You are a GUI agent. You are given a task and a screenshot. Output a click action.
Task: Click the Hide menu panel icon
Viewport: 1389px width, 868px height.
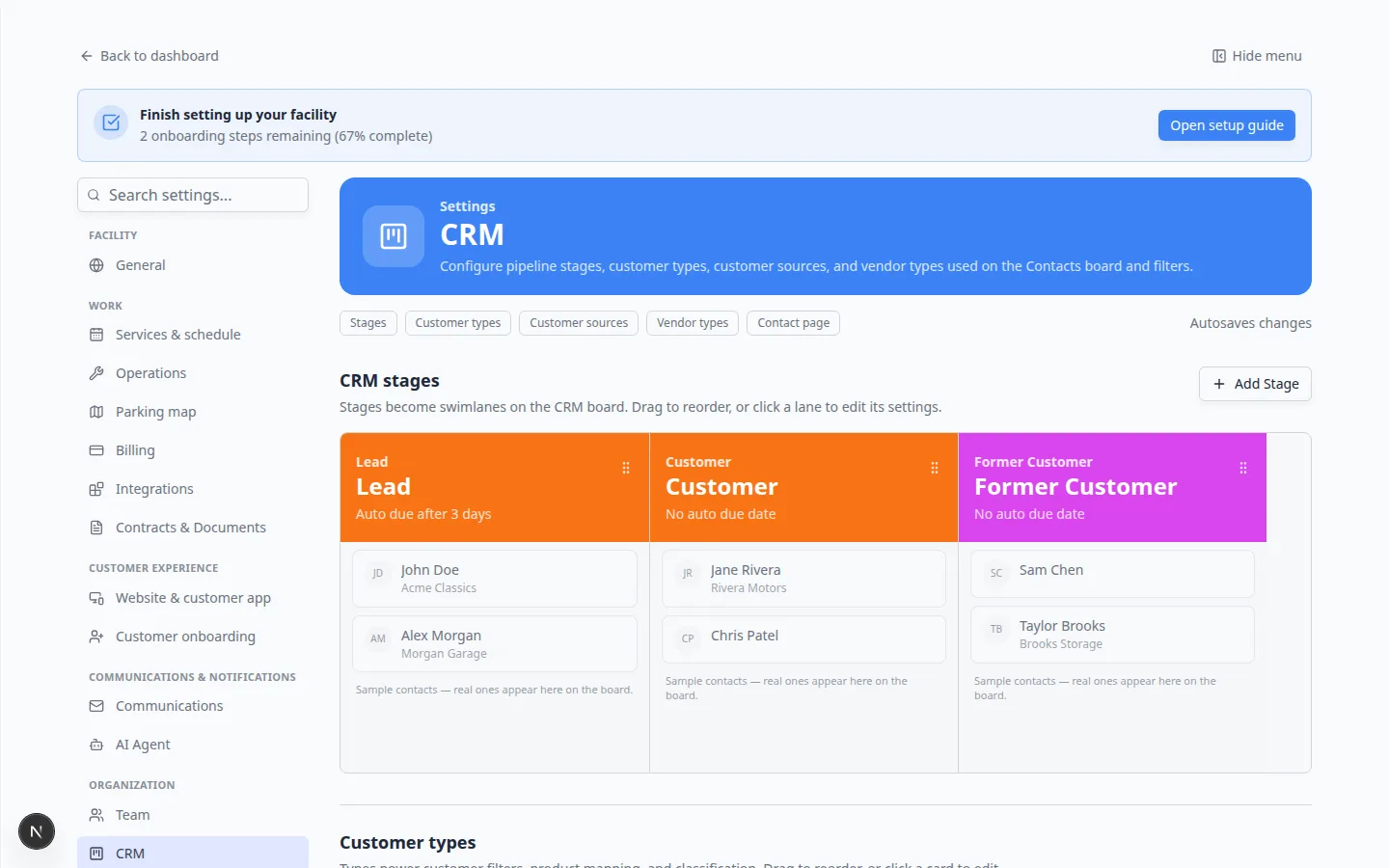coord(1219,56)
